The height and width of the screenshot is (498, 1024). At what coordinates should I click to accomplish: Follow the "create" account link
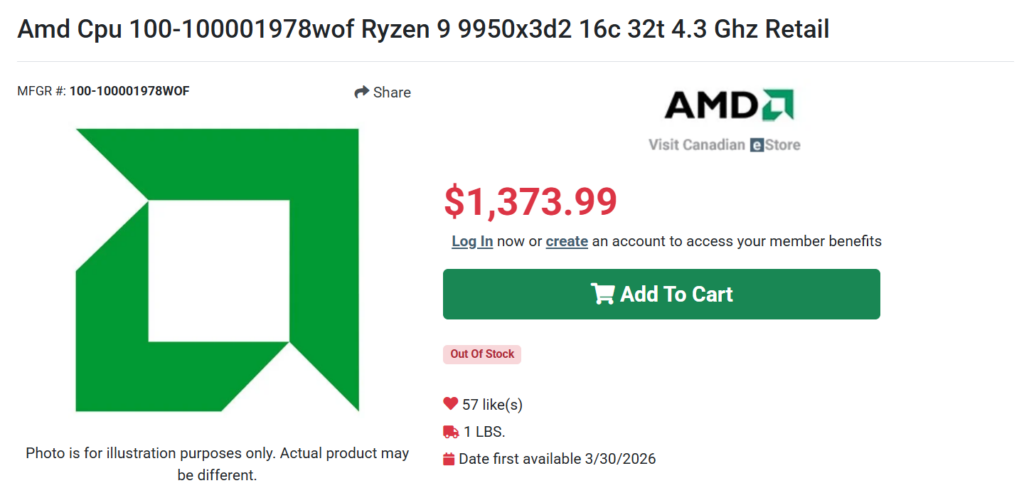[x=566, y=241]
